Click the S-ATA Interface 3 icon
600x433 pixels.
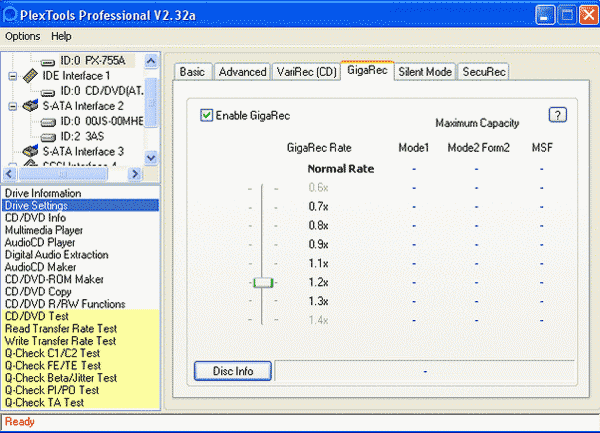point(30,151)
